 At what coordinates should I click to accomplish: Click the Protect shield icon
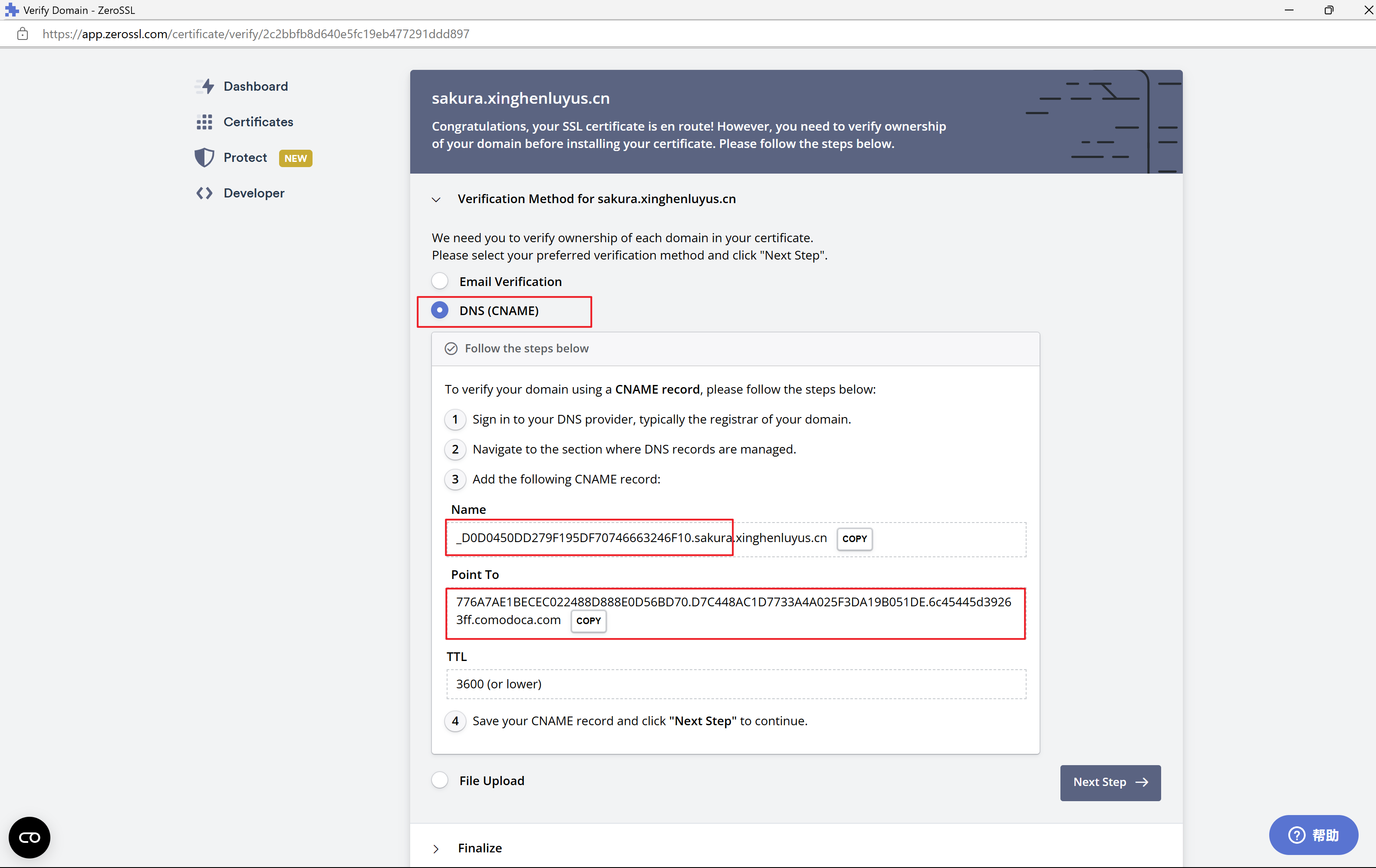204,157
